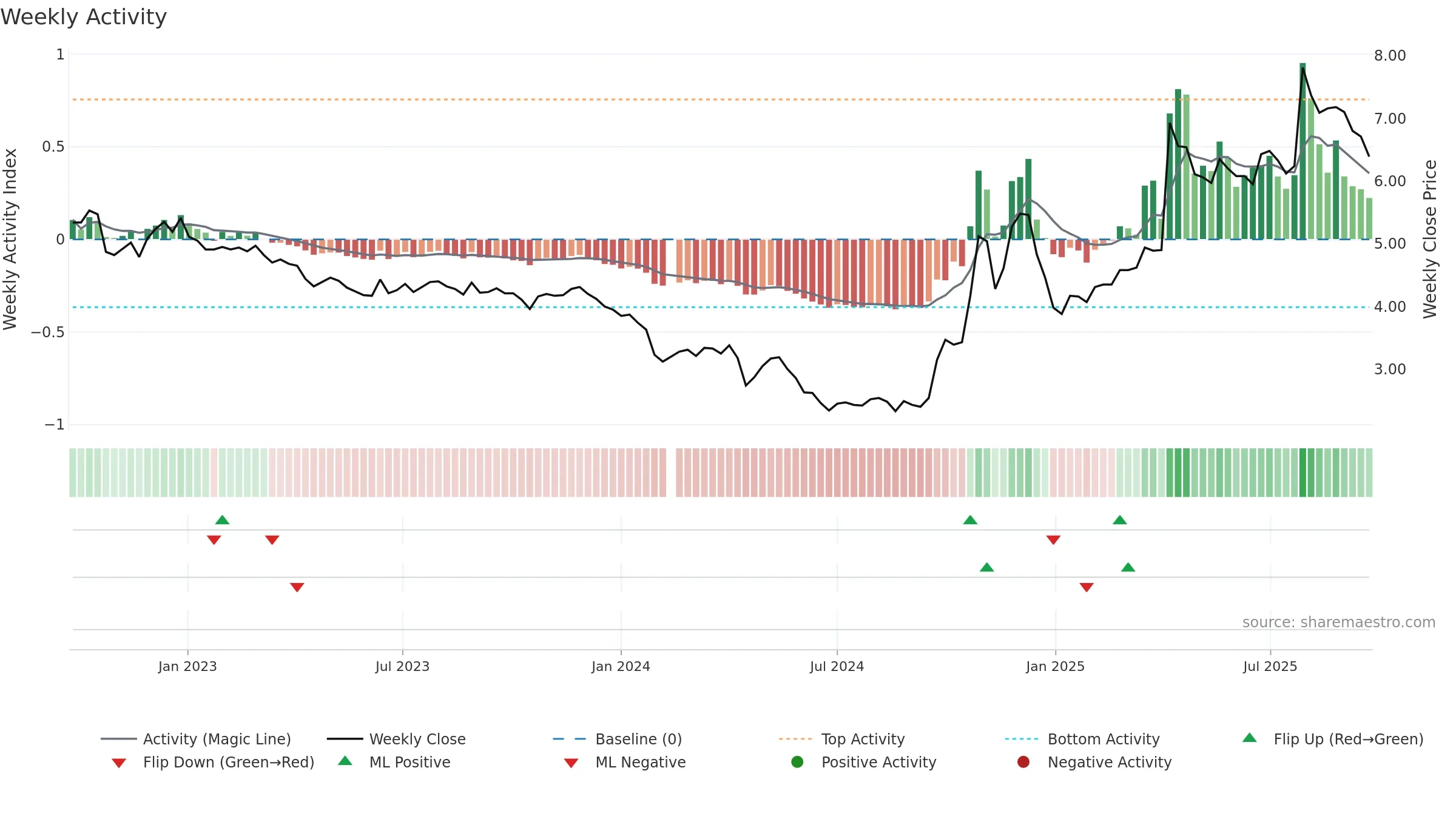Click the red ML negative triangle in spring 2023
This screenshot has height=819, width=1456.
coord(297,587)
